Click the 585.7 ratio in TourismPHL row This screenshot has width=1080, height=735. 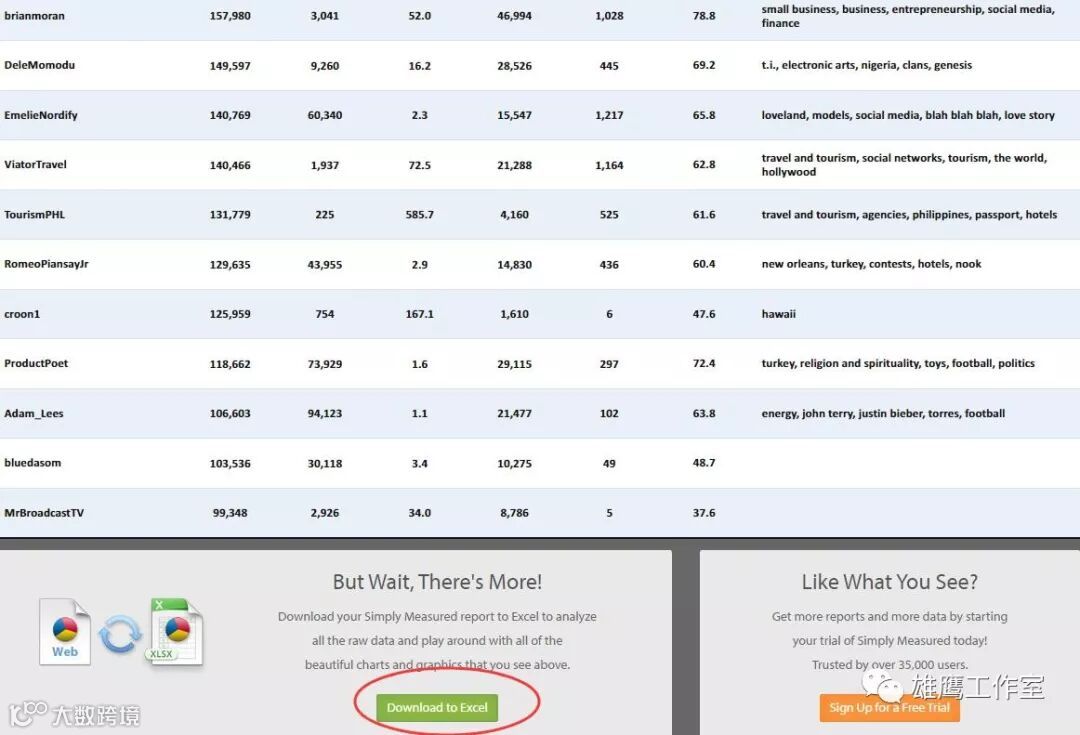click(419, 214)
